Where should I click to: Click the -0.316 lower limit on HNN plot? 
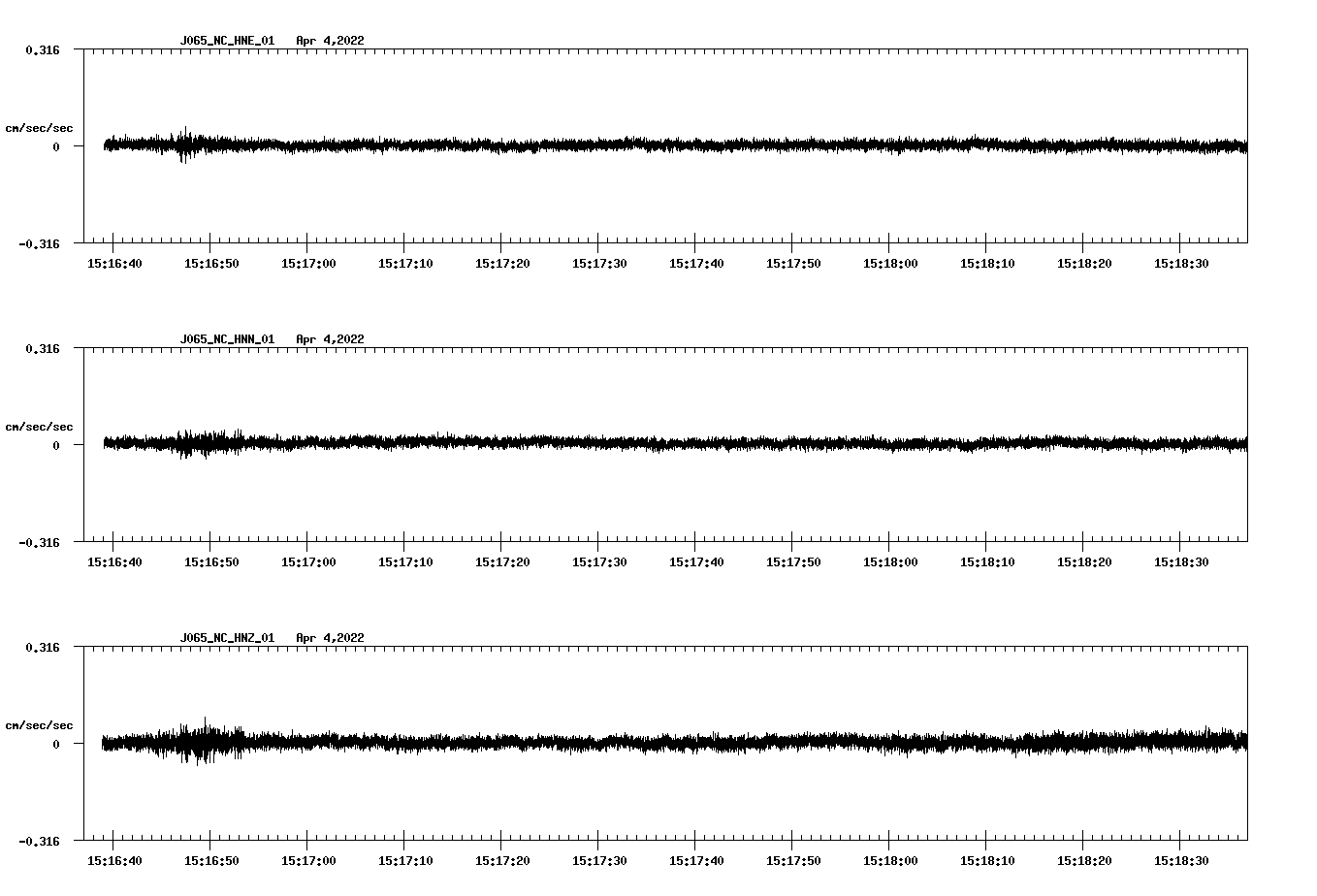coord(40,542)
